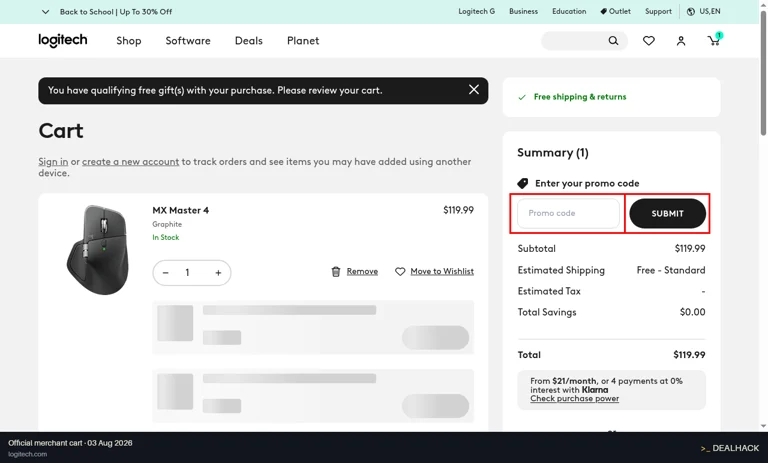Open the wishlist heart icon in header
The image size is (768, 463).
tap(648, 41)
